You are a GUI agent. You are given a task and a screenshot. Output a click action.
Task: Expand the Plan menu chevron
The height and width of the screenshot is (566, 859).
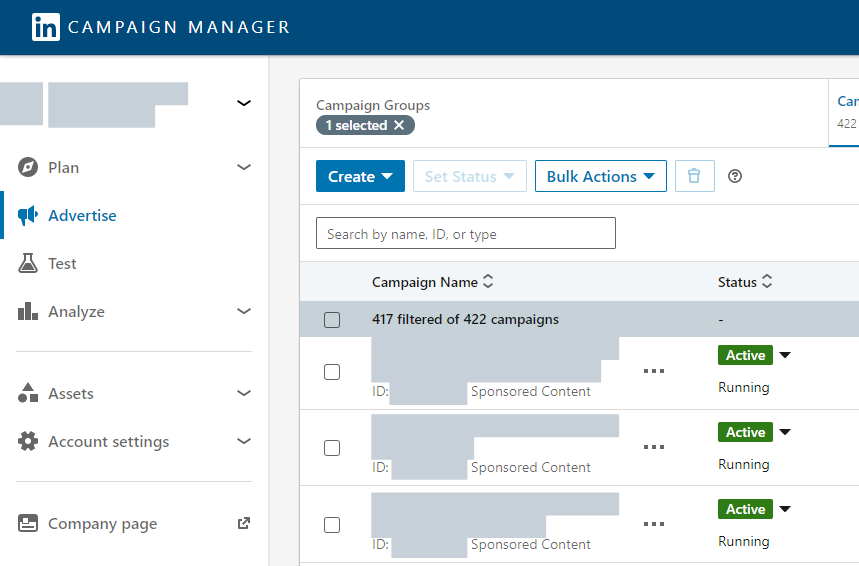(x=244, y=167)
